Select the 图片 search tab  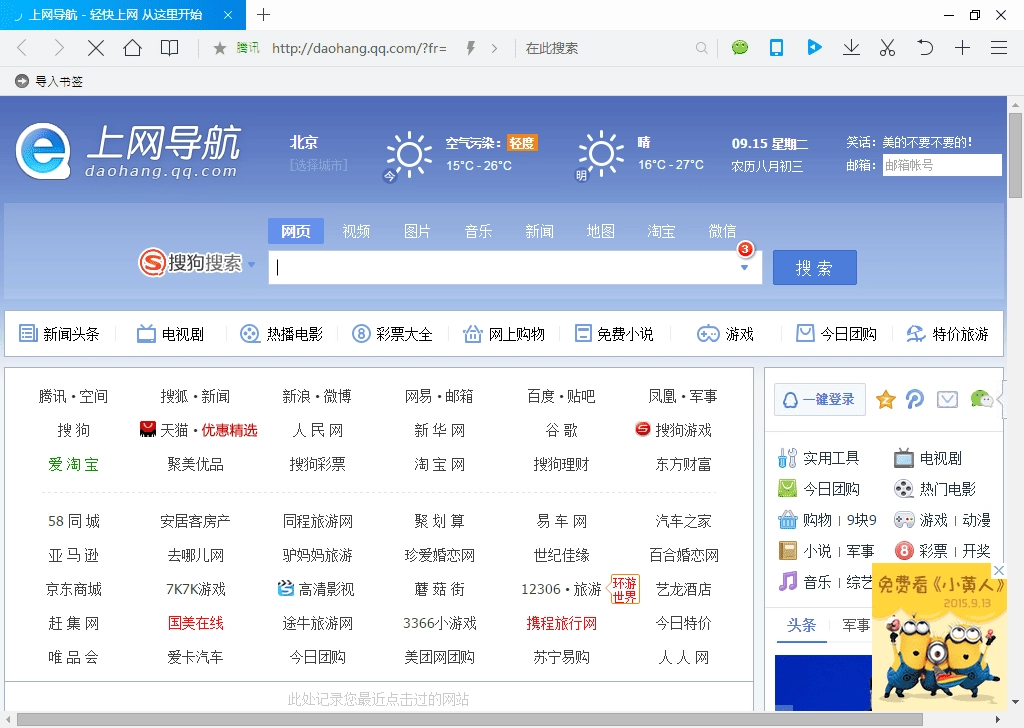[417, 231]
